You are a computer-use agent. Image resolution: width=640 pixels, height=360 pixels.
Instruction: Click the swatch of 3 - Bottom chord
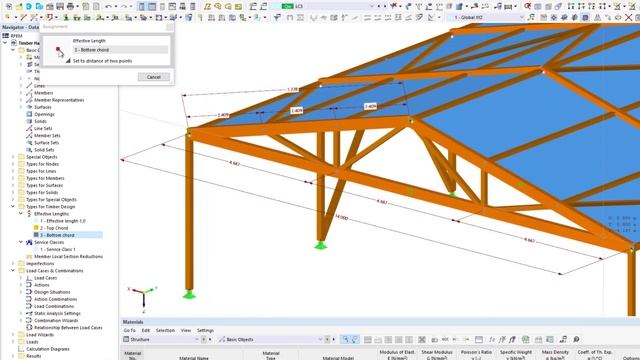[x=36, y=235]
